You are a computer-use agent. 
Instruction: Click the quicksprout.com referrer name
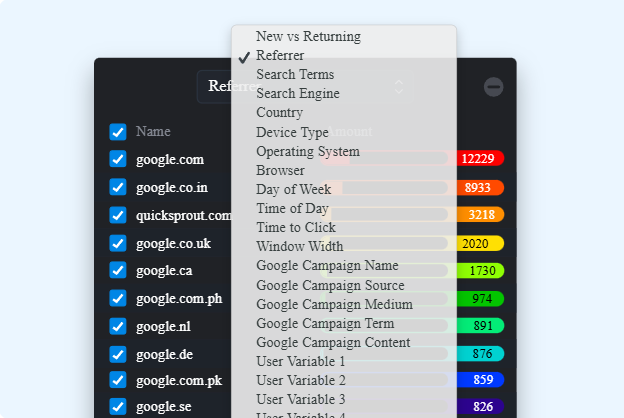(x=183, y=216)
